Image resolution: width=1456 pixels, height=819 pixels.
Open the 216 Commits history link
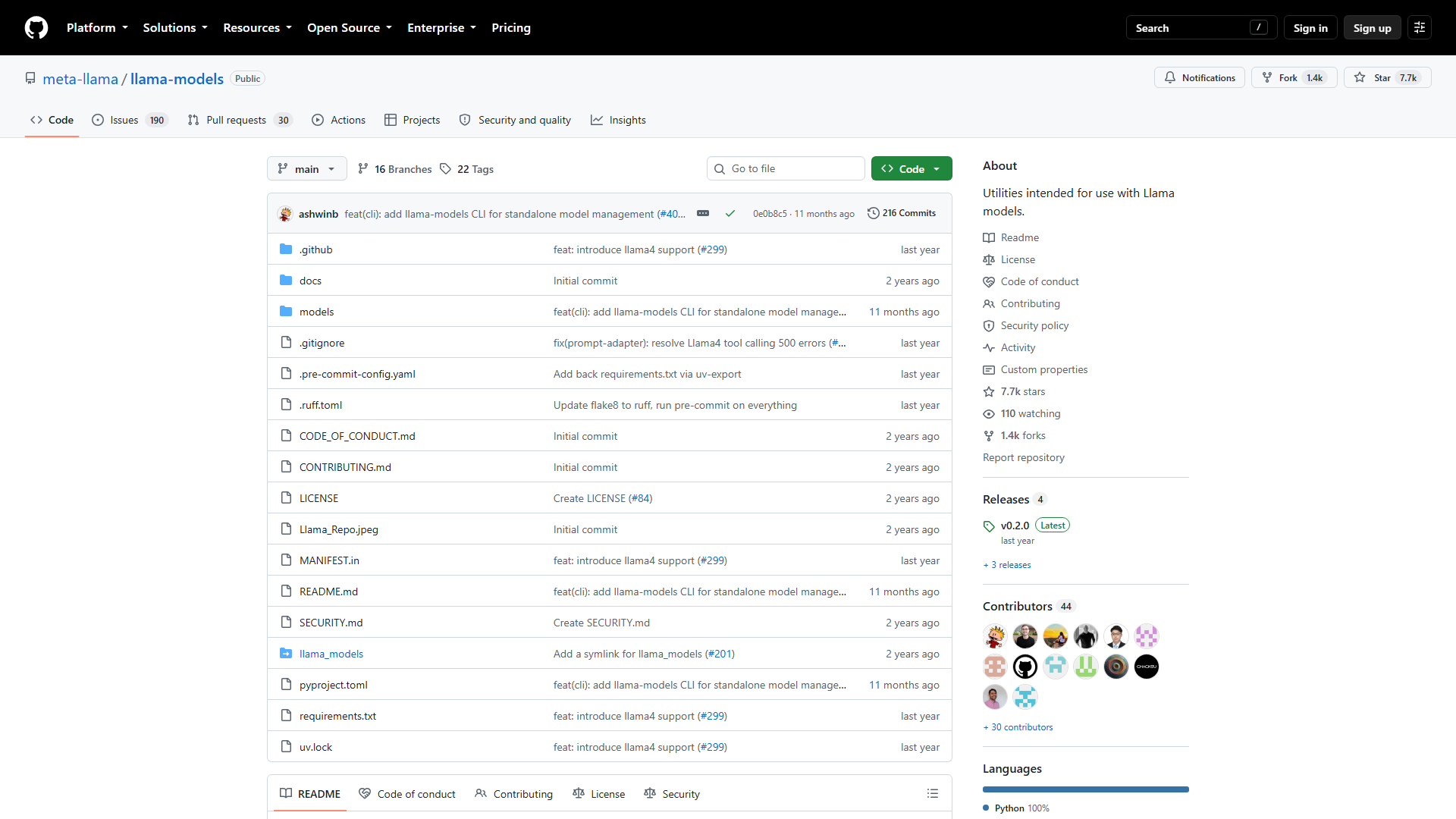[902, 214]
